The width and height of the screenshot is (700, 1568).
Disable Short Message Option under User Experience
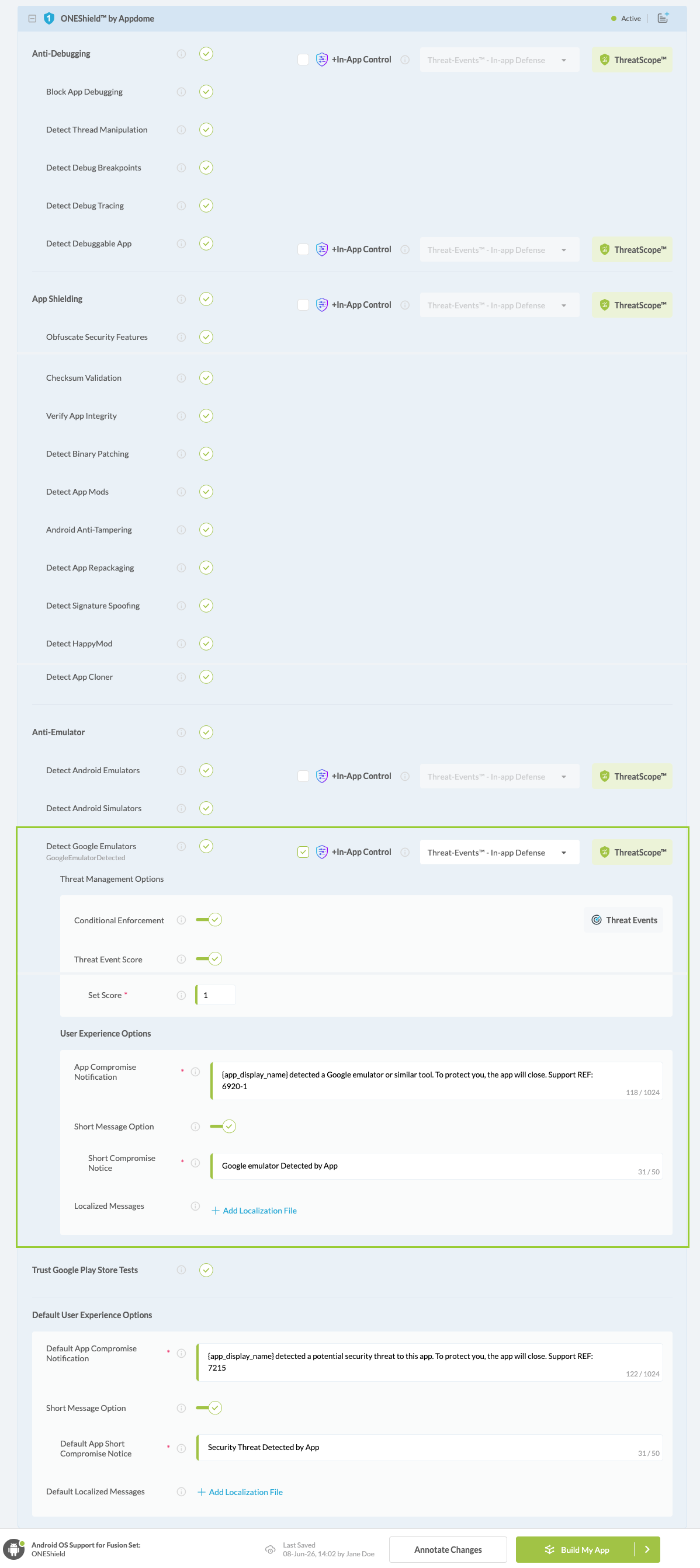(x=223, y=1126)
